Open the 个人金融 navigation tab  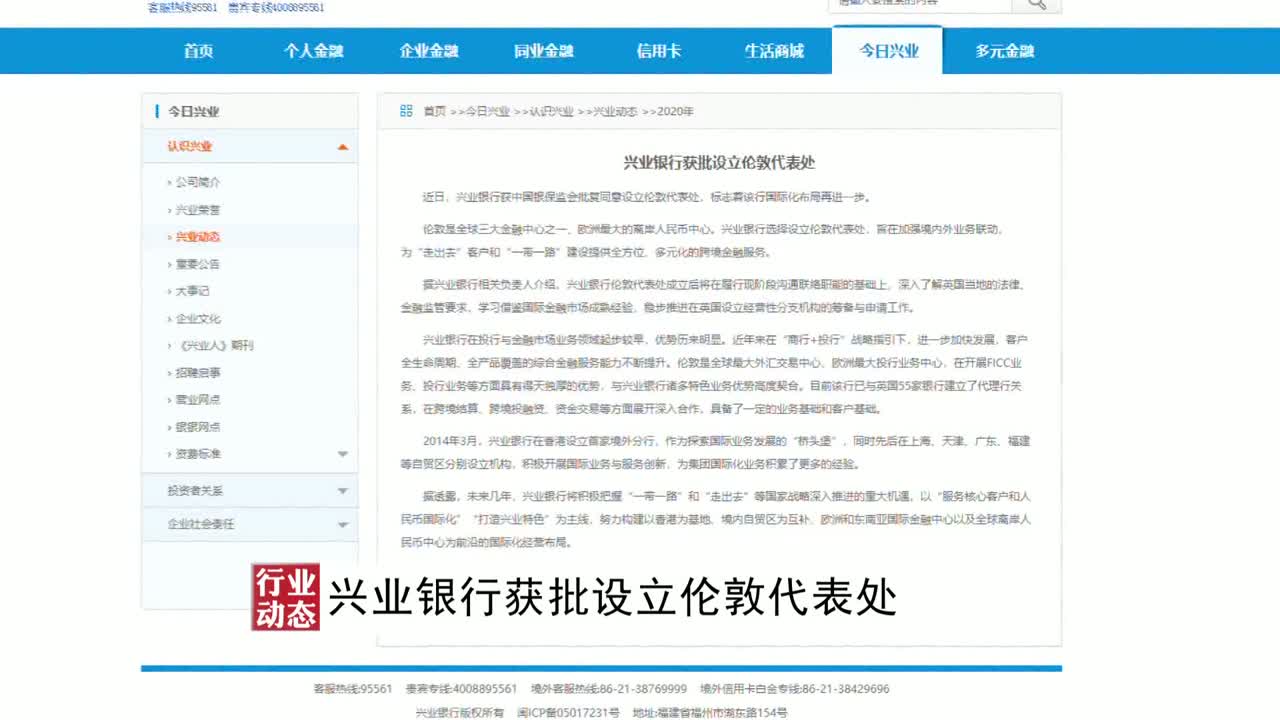pos(314,51)
